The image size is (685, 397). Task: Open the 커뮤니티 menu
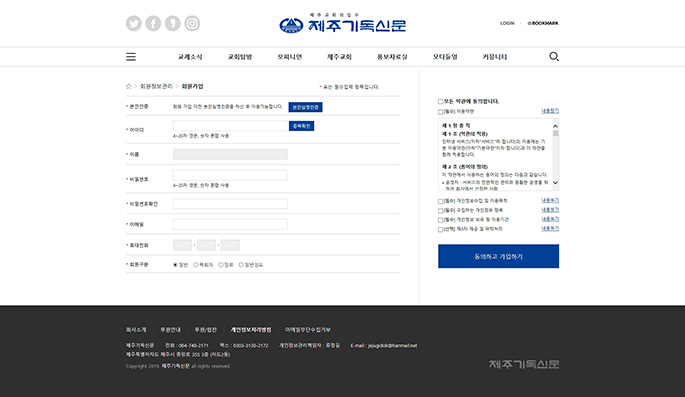495,57
